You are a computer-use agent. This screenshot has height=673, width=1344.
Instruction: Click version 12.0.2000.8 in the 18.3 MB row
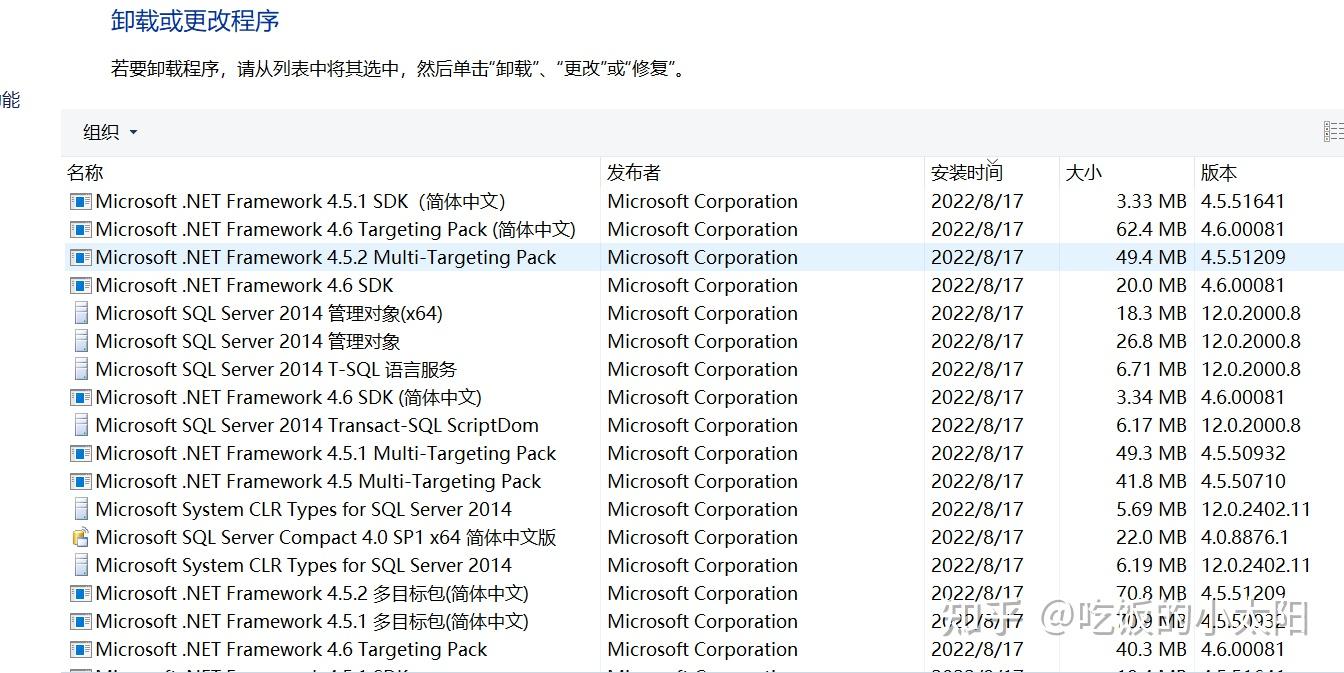1251,313
